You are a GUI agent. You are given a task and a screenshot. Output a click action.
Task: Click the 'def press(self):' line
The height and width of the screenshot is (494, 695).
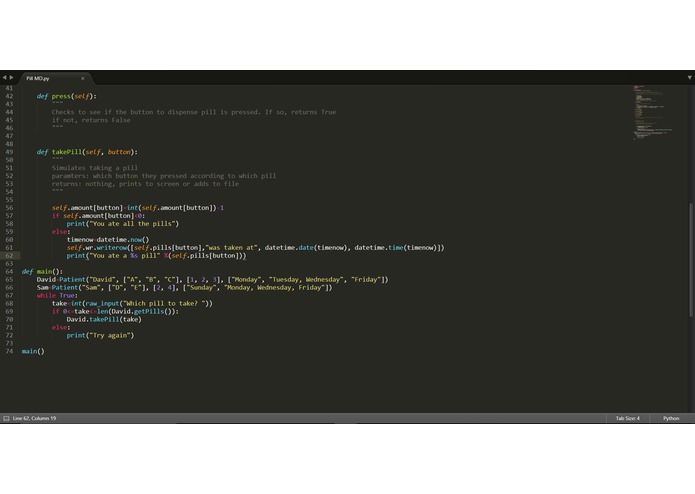coord(66,96)
